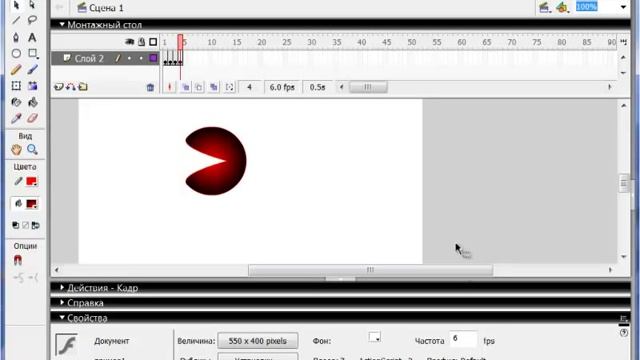Click the Smooth option icon
The image size is (640, 360).
coord(18,278)
